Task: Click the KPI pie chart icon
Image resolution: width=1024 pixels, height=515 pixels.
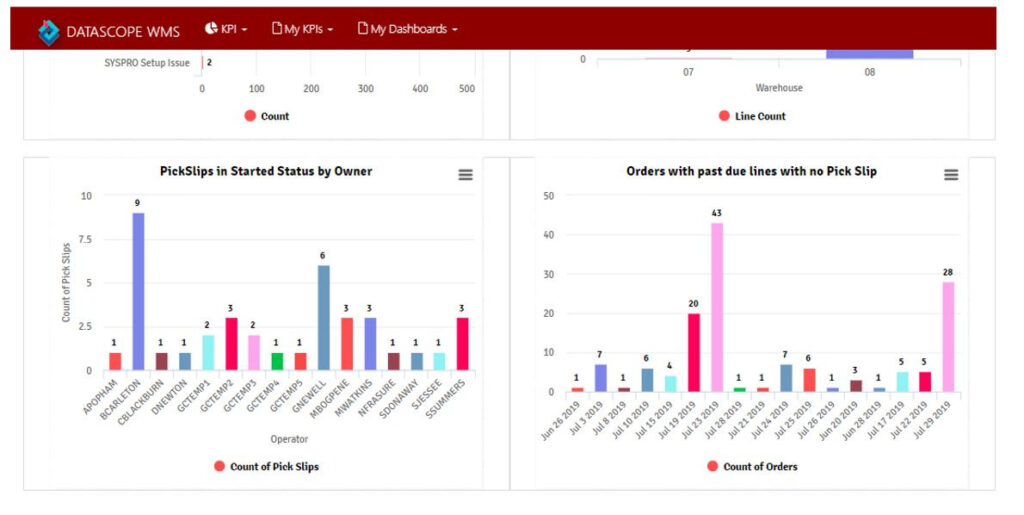Action: coord(211,29)
